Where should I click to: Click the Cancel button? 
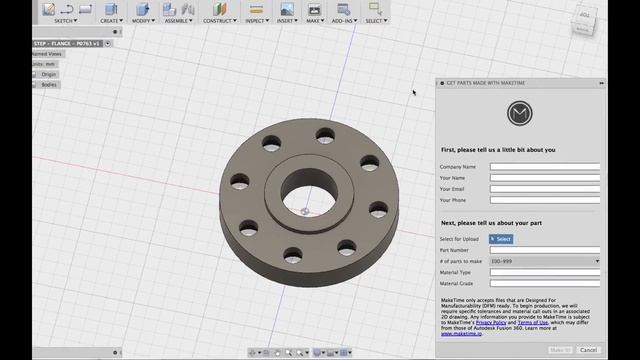tap(588, 350)
